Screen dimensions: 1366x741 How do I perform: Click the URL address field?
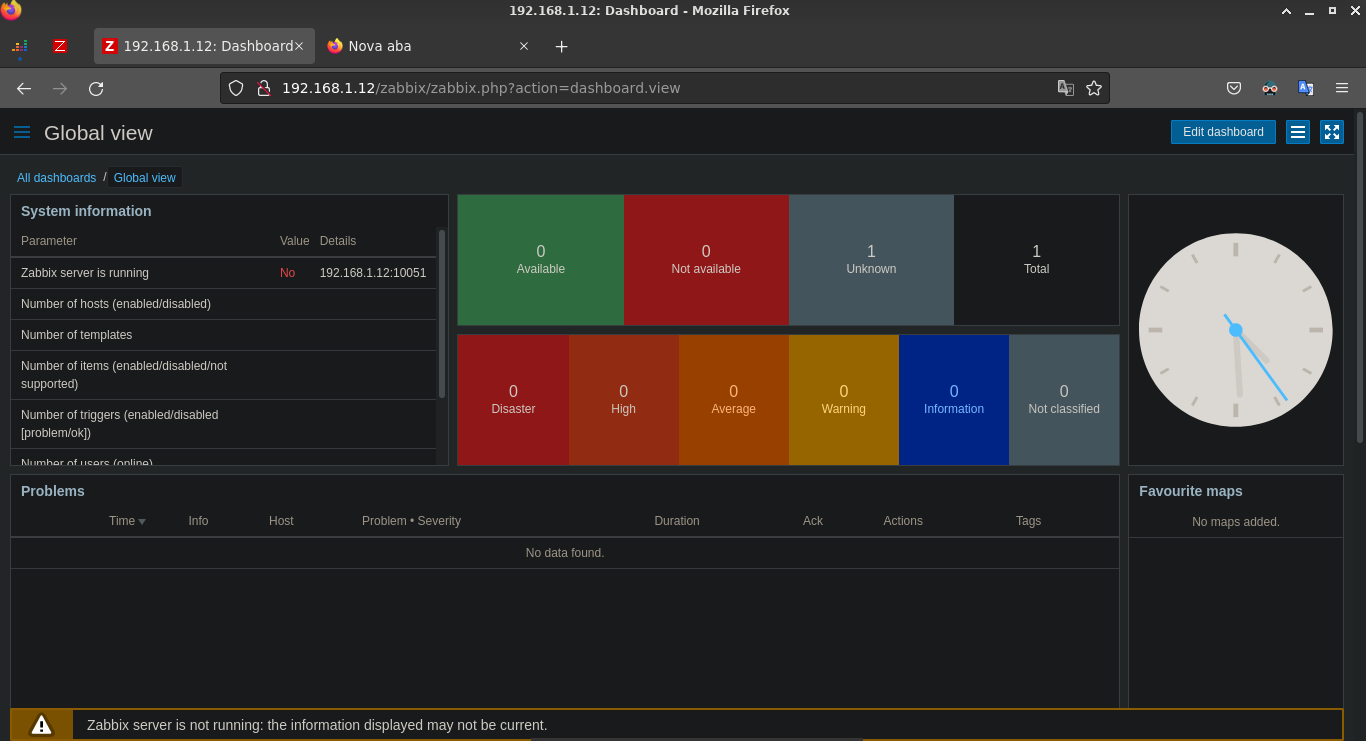(x=664, y=88)
